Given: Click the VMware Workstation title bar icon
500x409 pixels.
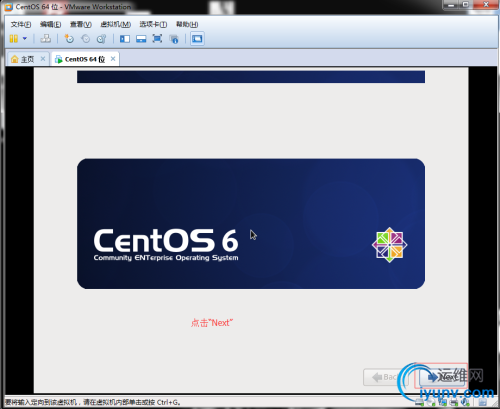Looking at the screenshot, I should pyautogui.click(x=8, y=7).
